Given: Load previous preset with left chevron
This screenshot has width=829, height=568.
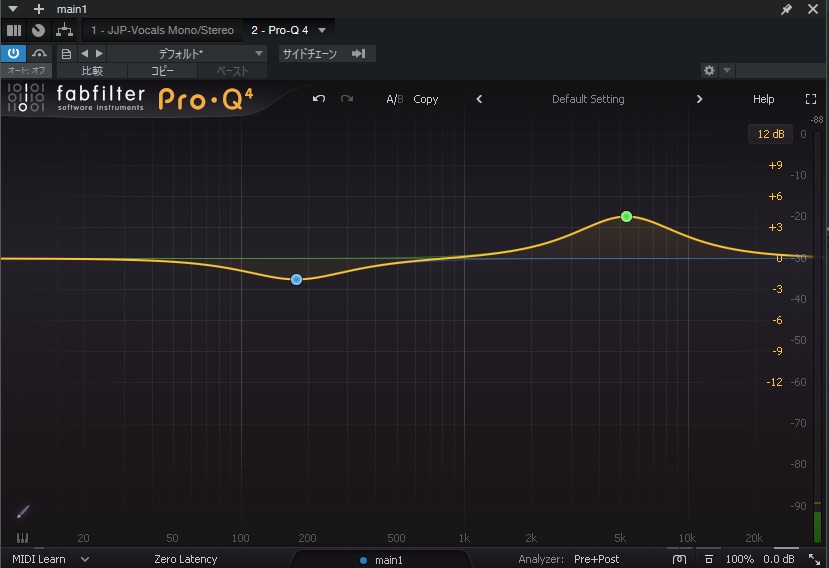Looking at the screenshot, I should (x=479, y=99).
